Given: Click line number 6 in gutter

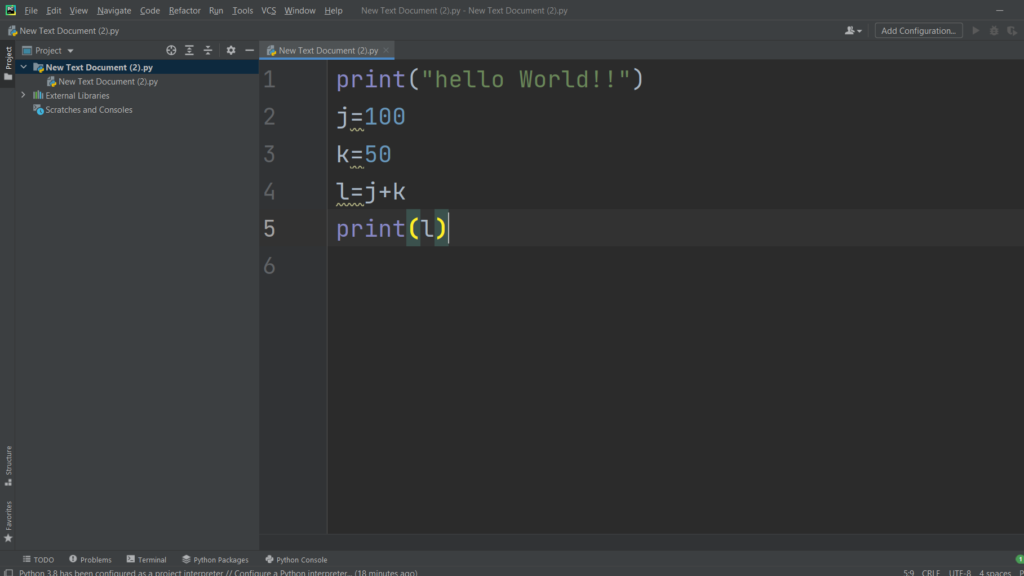Looking at the screenshot, I should pos(270,266).
